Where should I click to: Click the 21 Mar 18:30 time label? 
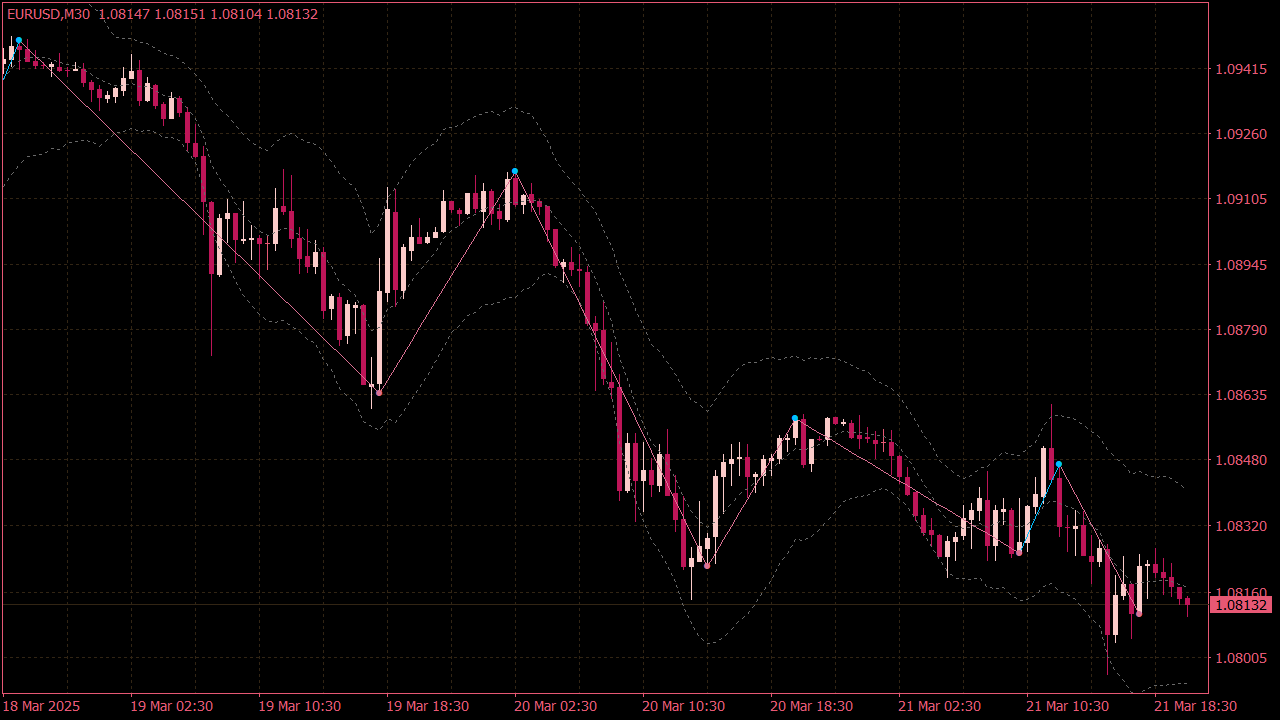[x=1196, y=706]
